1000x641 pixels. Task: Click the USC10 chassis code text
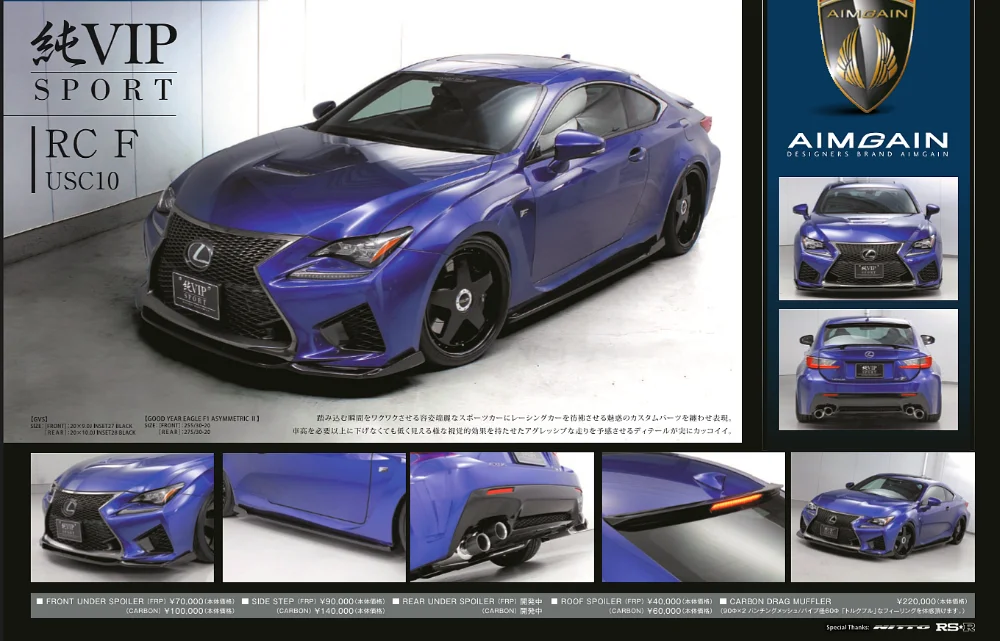[x=82, y=181]
